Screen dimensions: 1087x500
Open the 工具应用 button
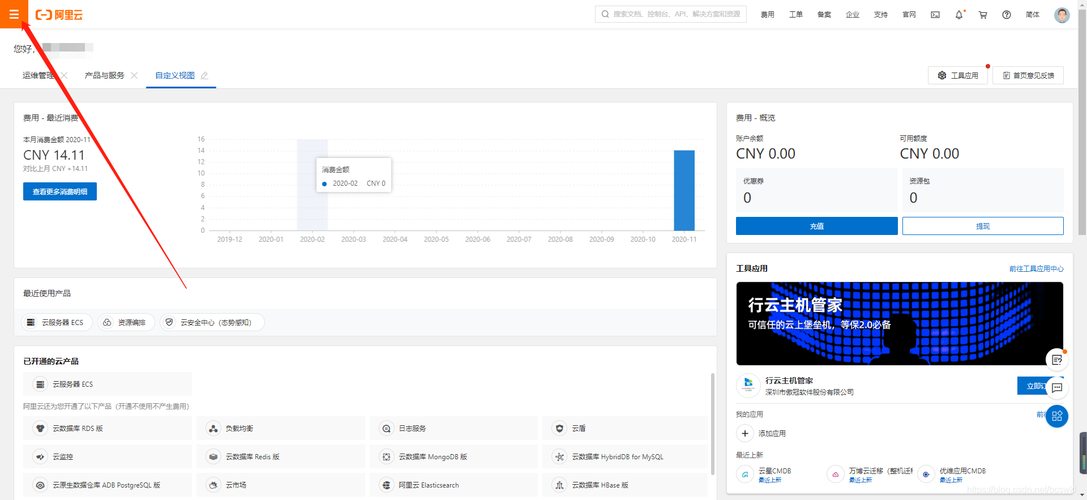click(957, 76)
